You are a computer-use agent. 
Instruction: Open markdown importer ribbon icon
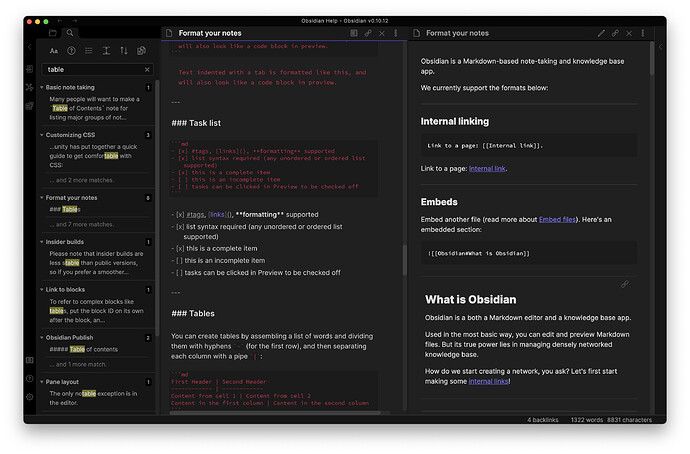click(x=29, y=106)
